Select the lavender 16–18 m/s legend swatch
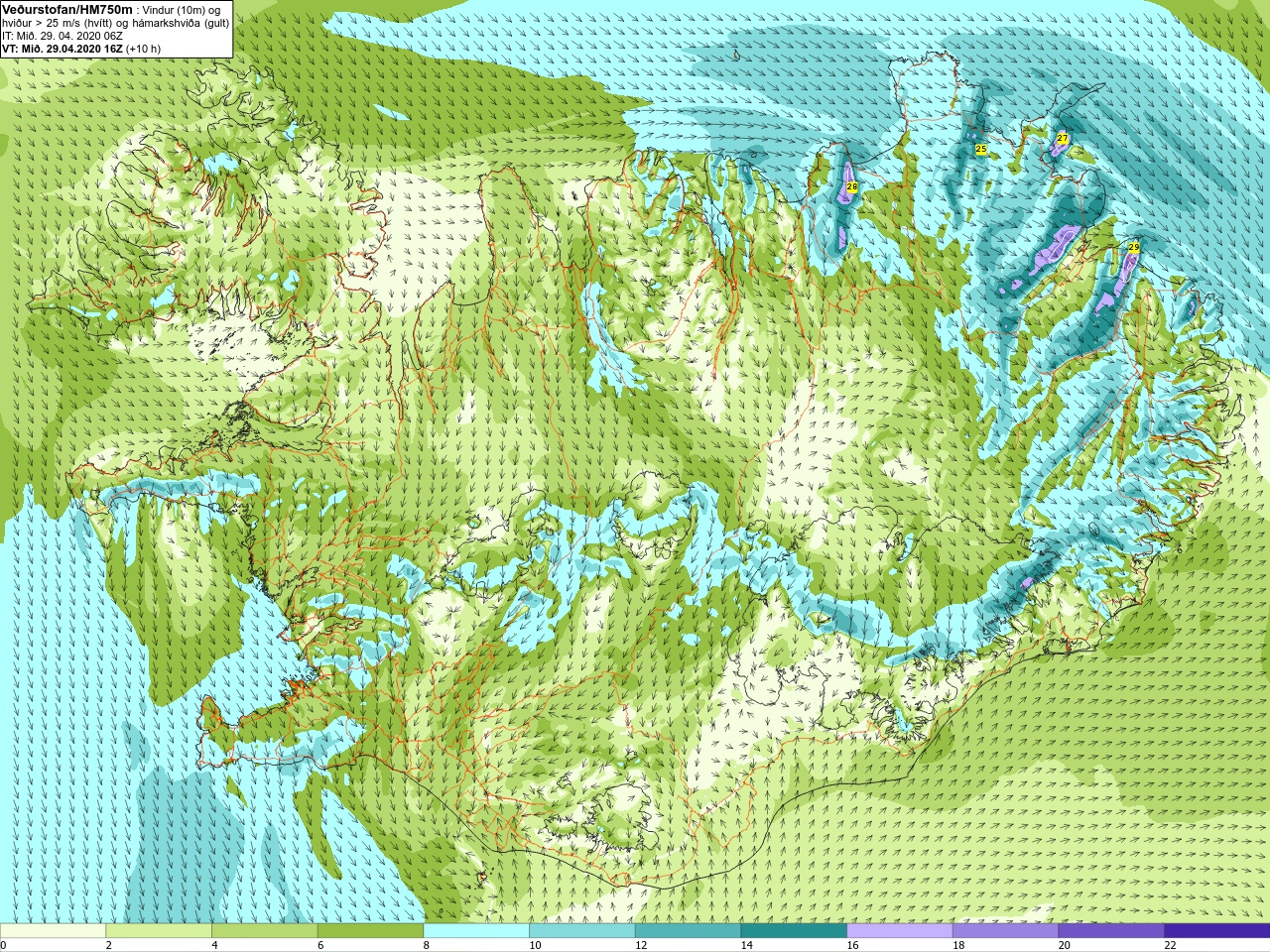Viewport: 1270px width, 952px height. tap(899, 931)
